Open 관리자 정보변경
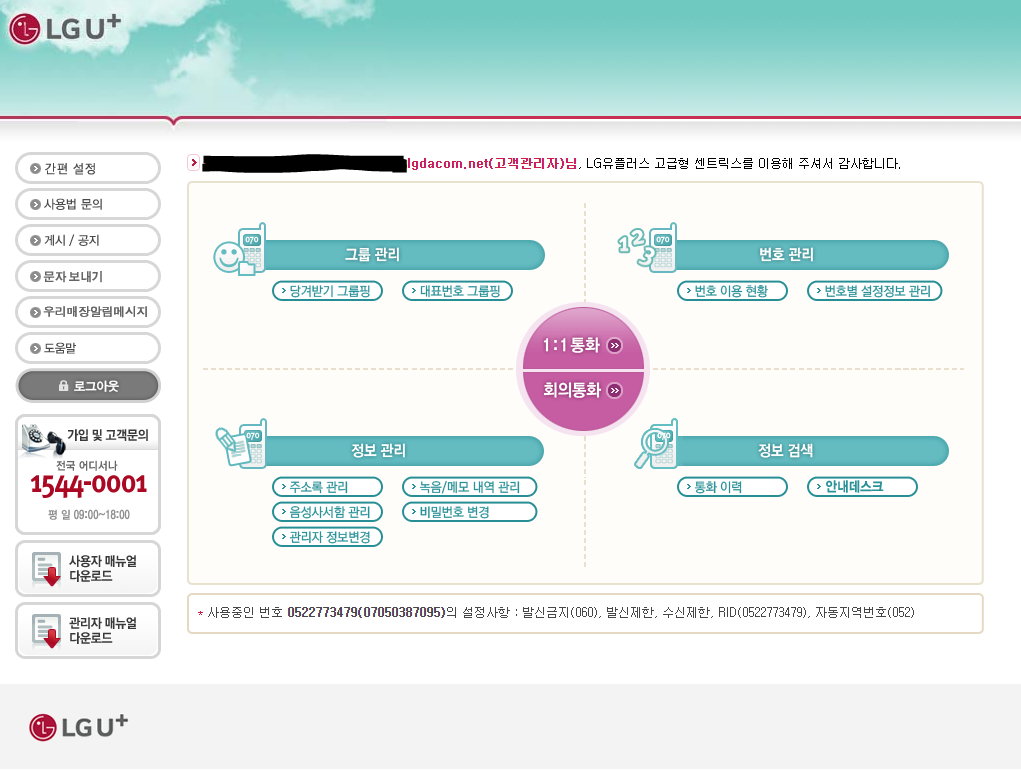Image resolution: width=1021 pixels, height=770 pixels. point(328,537)
